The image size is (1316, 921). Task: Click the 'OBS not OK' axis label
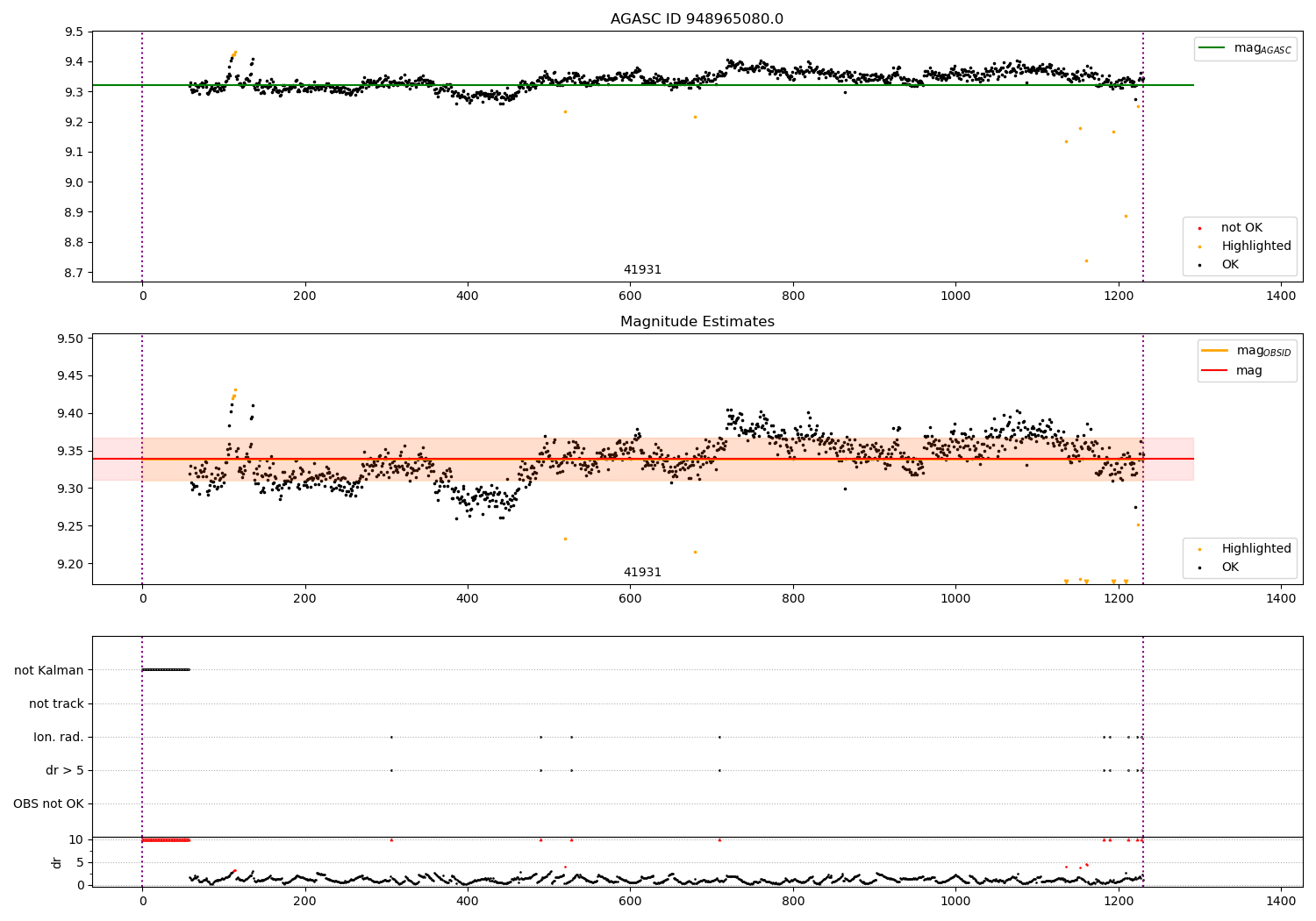click(x=48, y=803)
